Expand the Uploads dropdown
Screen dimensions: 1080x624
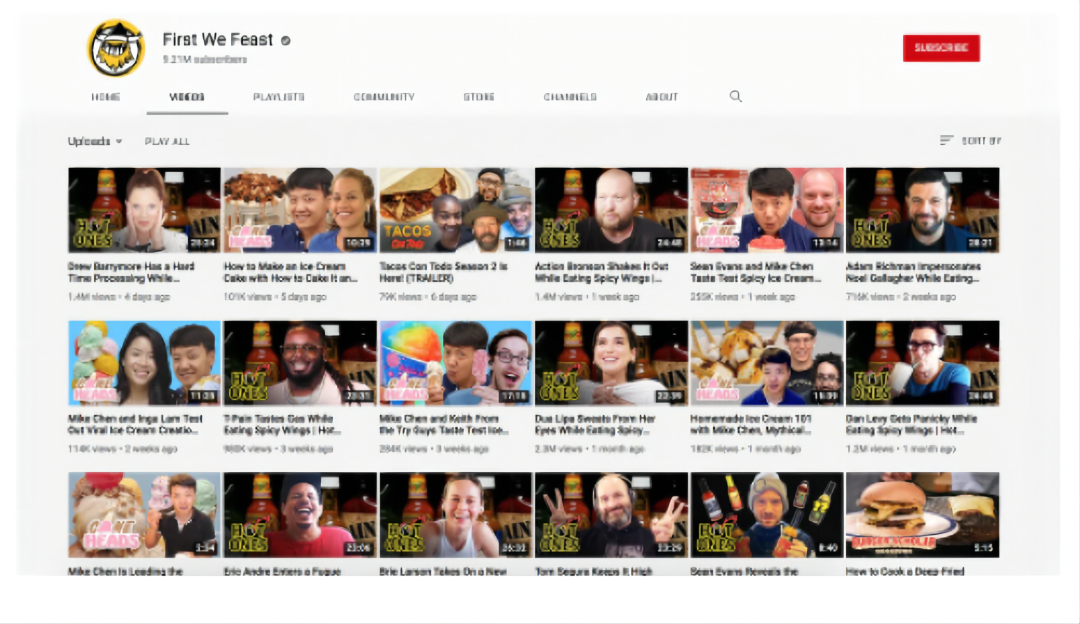pyautogui.click(x=94, y=141)
